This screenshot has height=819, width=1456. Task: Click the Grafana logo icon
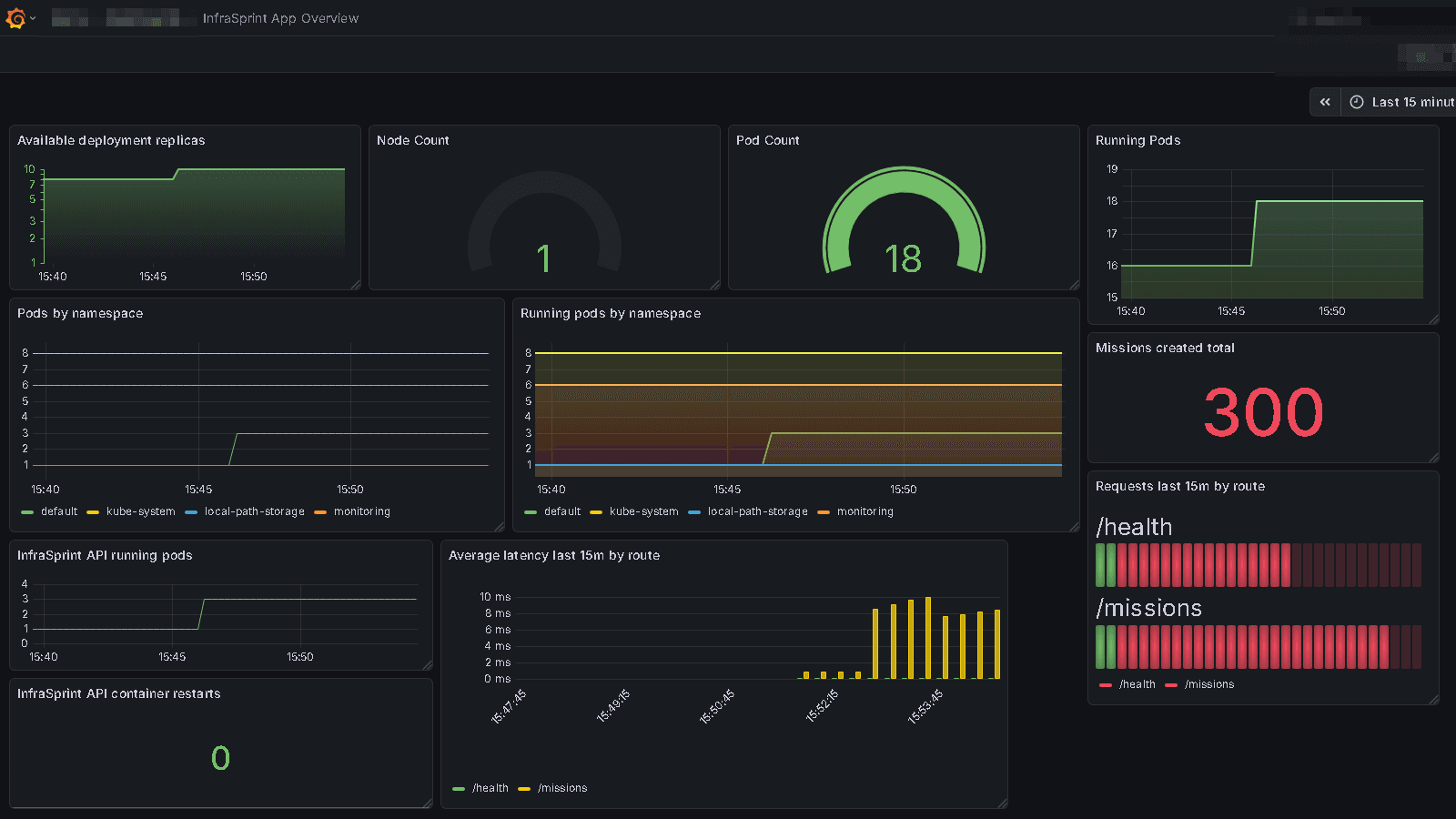tap(15, 17)
